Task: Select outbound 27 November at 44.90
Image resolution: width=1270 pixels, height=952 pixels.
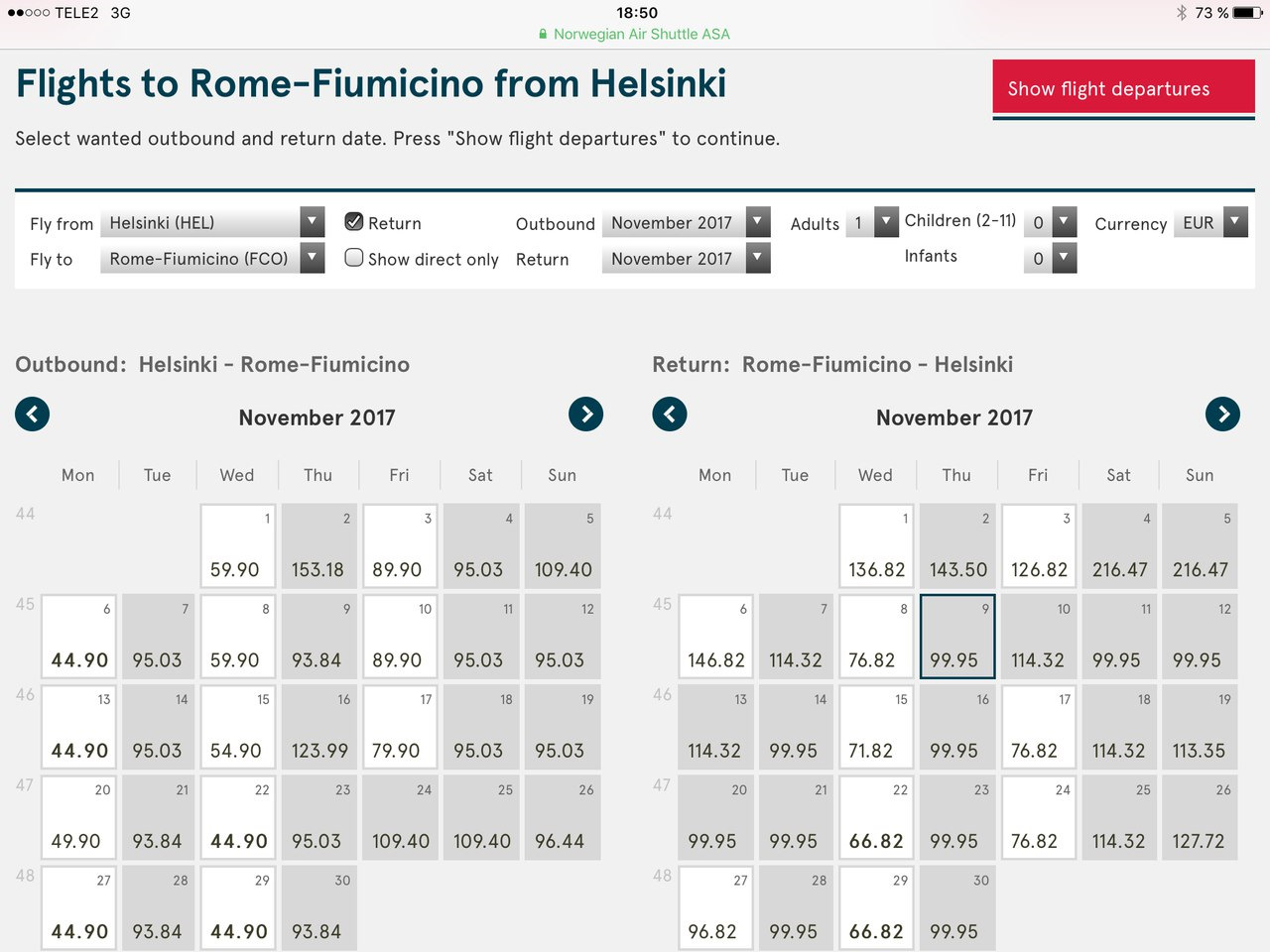Action: click(78, 907)
